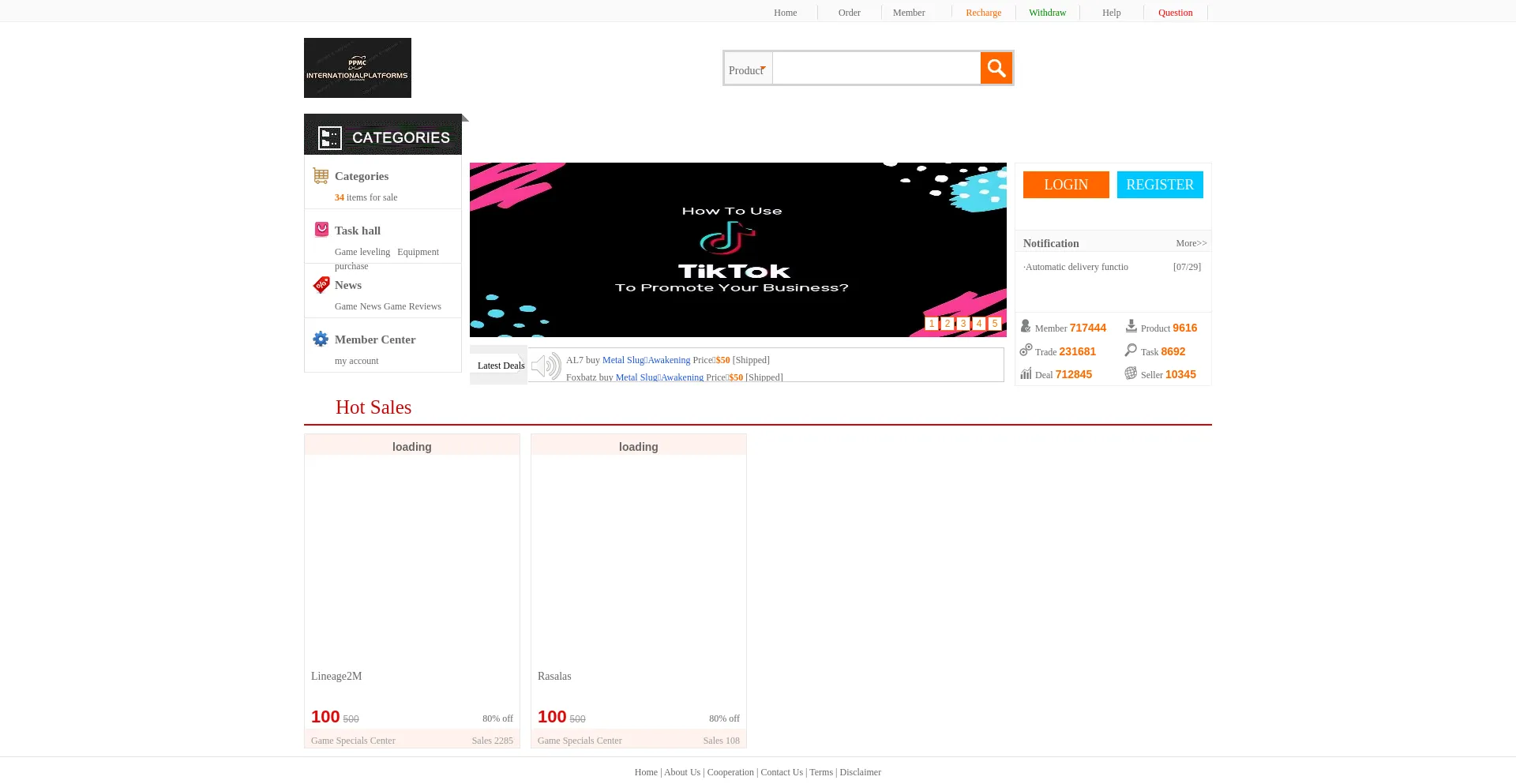
Task: Click 34 items for sale text
Action: 366,197
